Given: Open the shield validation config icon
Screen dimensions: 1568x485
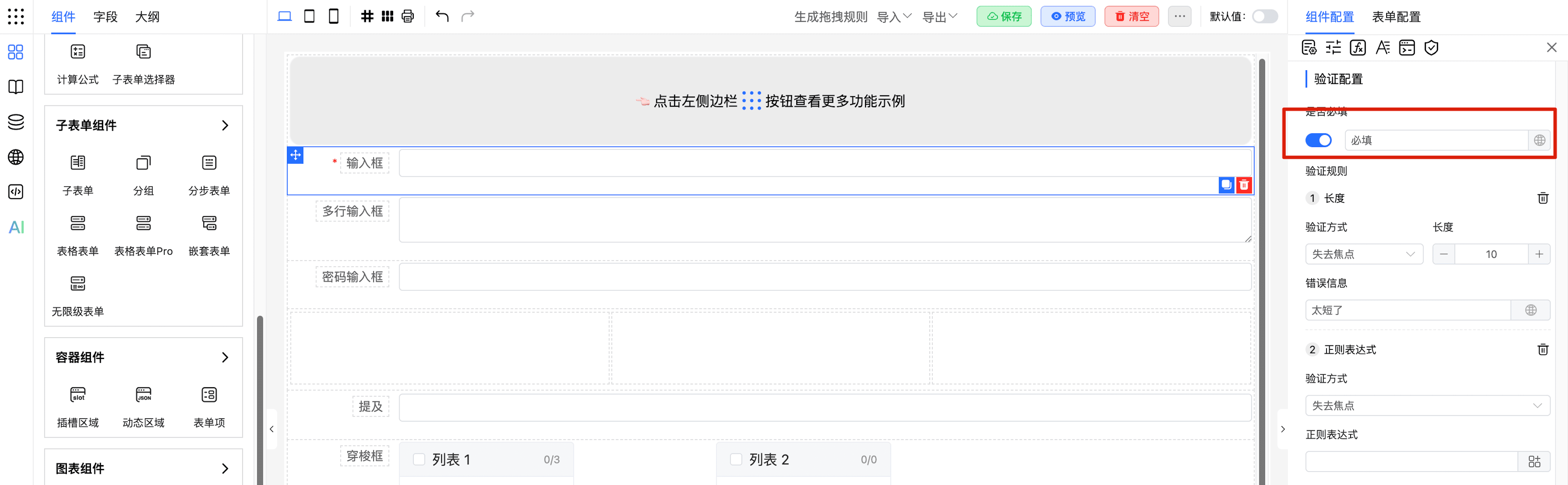Looking at the screenshot, I should point(1431,48).
